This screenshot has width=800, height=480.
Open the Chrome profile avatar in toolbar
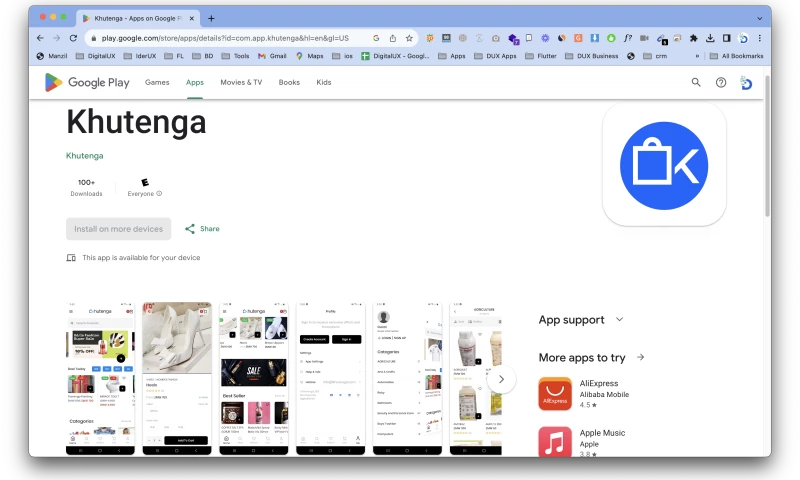(x=743, y=38)
